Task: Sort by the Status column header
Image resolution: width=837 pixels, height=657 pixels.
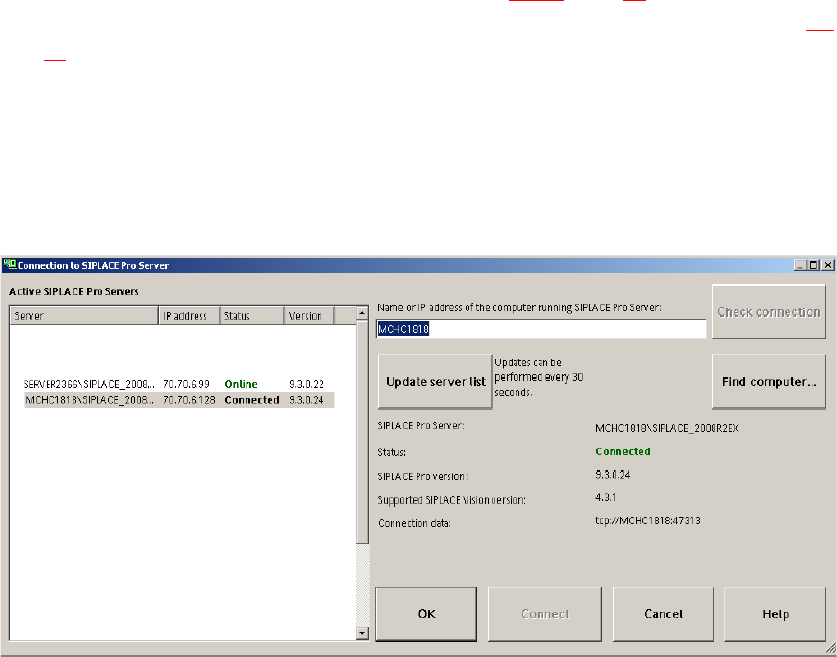Action: point(251,315)
